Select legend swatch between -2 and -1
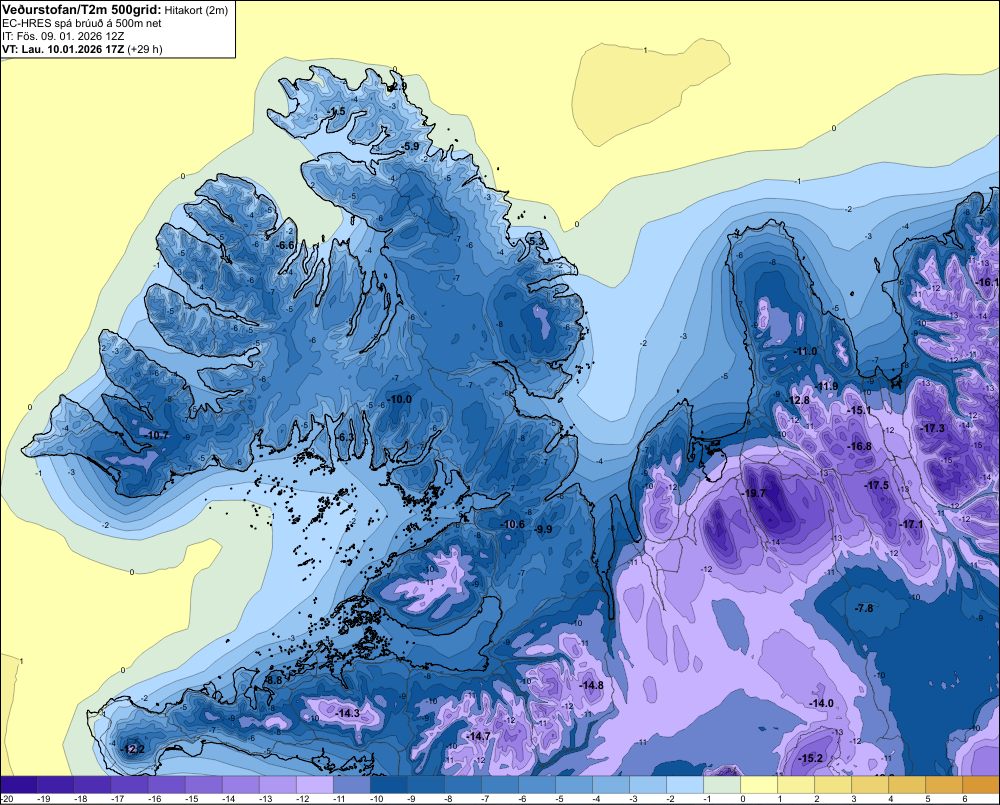Image resolution: width=1000 pixels, height=805 pixels. coord(684,785)
